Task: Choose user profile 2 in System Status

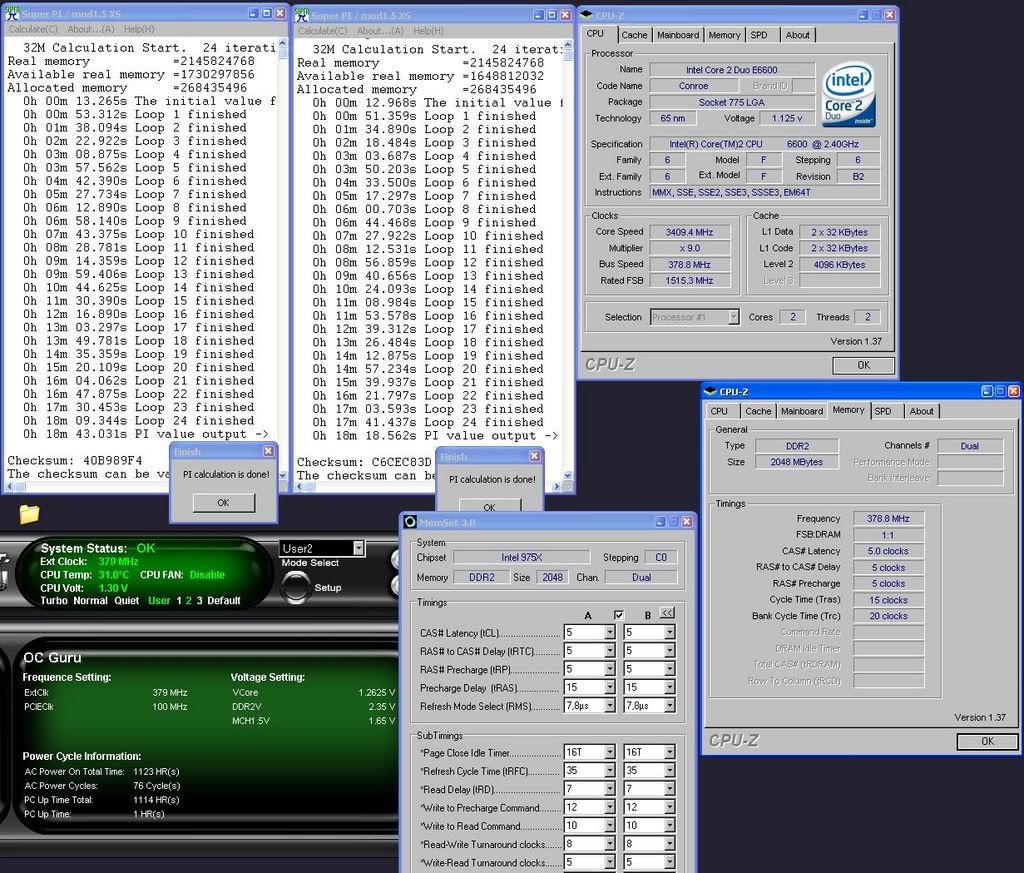Action: pos(189,601)
